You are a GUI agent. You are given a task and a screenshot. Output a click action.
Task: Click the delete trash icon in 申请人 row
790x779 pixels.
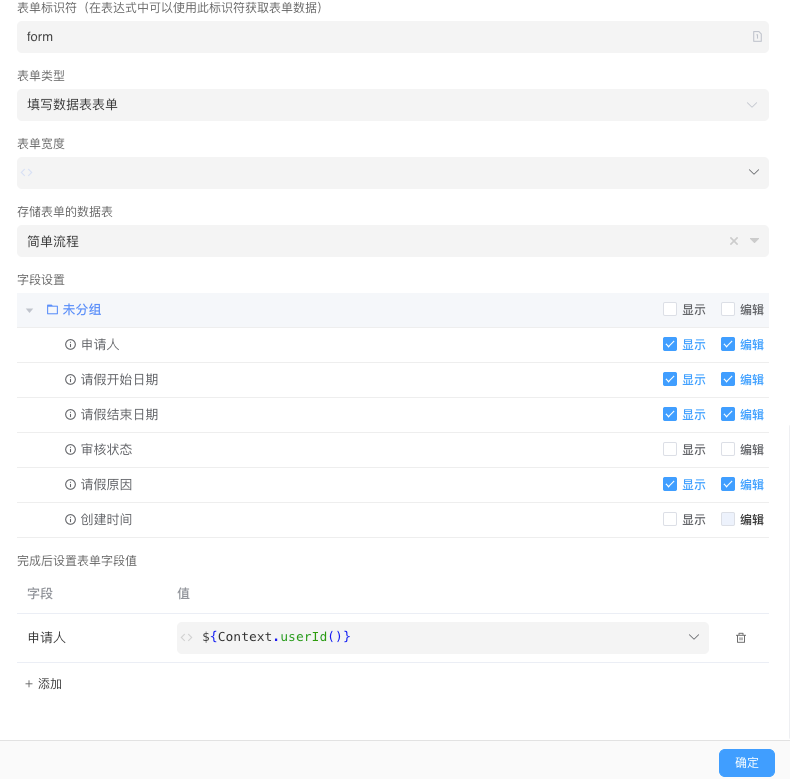coord(741,638)
